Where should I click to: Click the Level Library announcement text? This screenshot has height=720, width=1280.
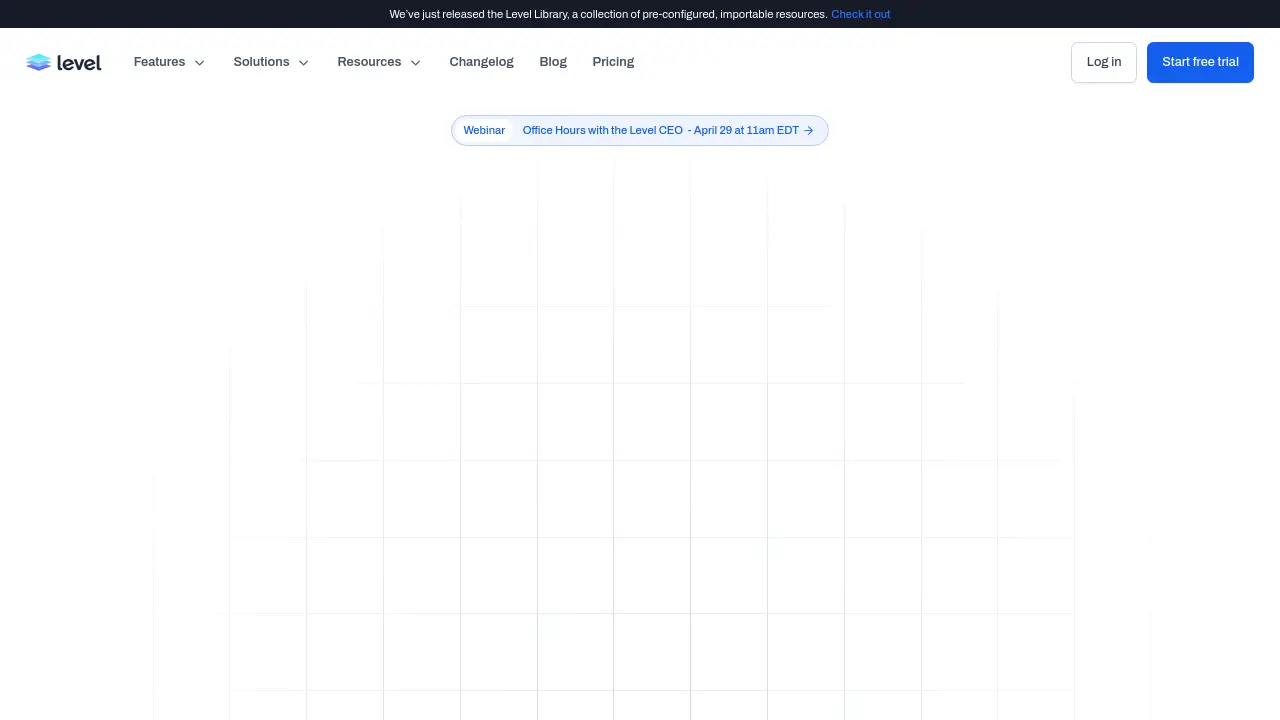pyautogui.click(x=608, y=14)
